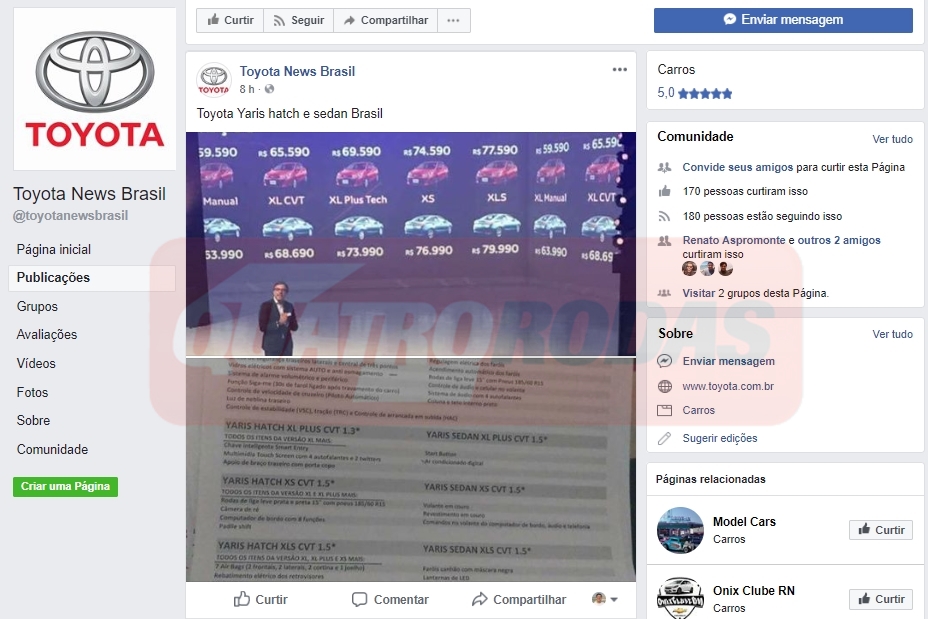Like Onix Clube RN page with Curtir
928x619 pixels.
point(881,599)
